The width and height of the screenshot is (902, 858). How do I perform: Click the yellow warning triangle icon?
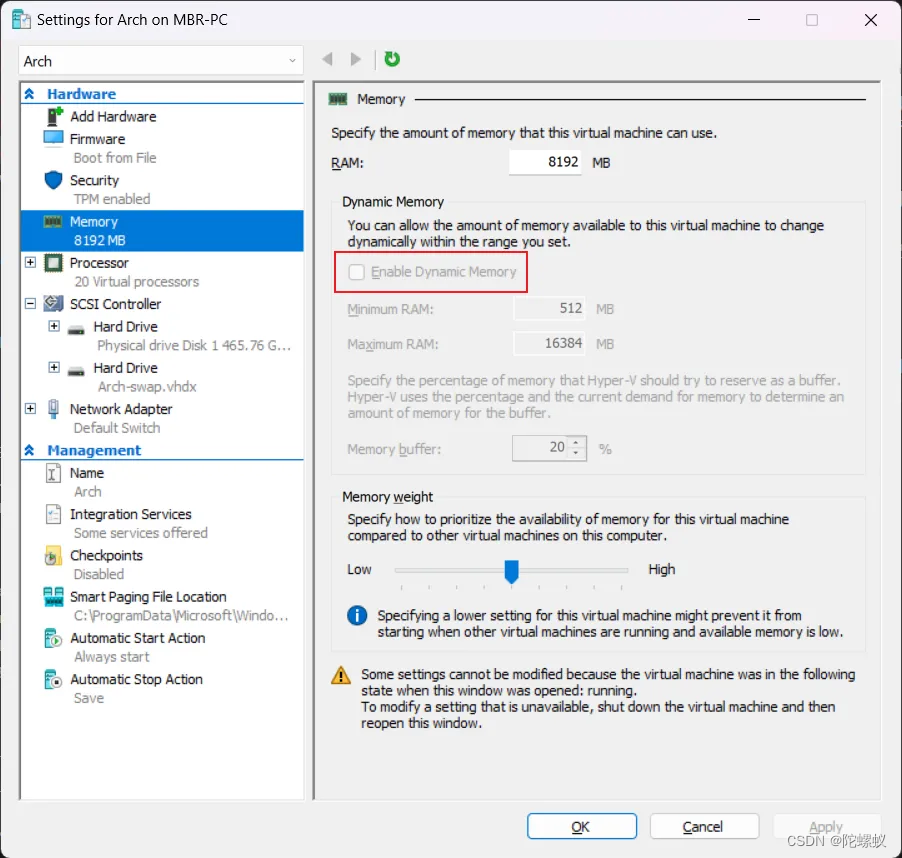point(341,675)
